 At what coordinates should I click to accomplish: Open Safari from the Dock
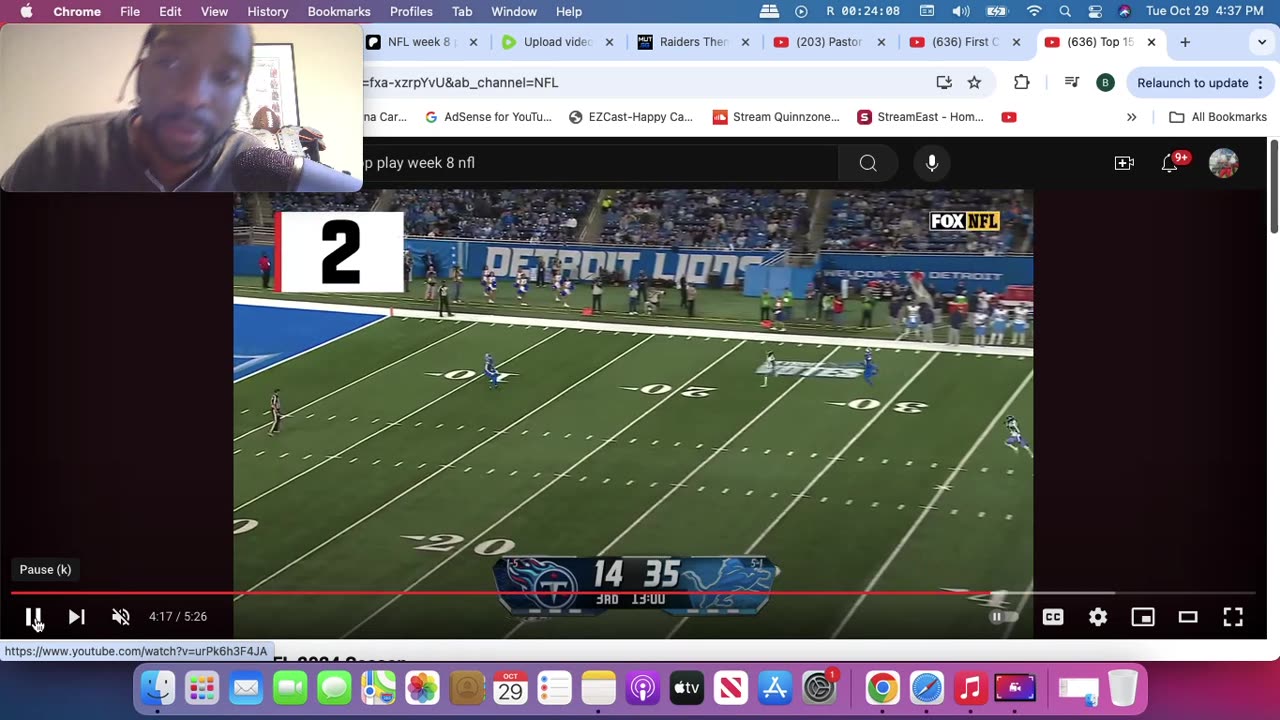(x=926, y=688)
